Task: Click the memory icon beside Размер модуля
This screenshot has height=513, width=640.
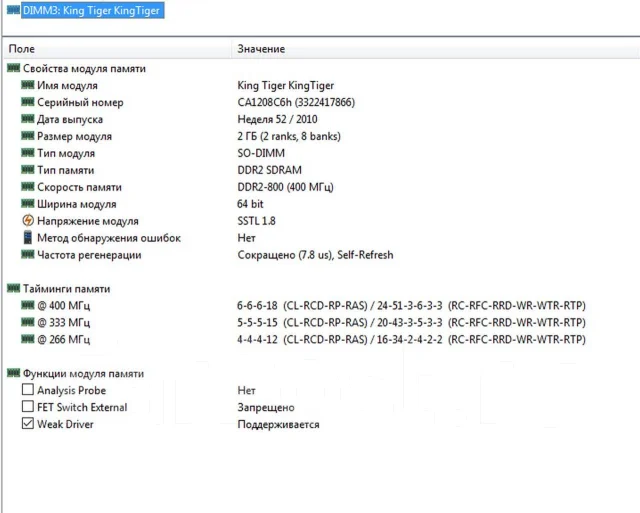Action: [x=27, y=136]
